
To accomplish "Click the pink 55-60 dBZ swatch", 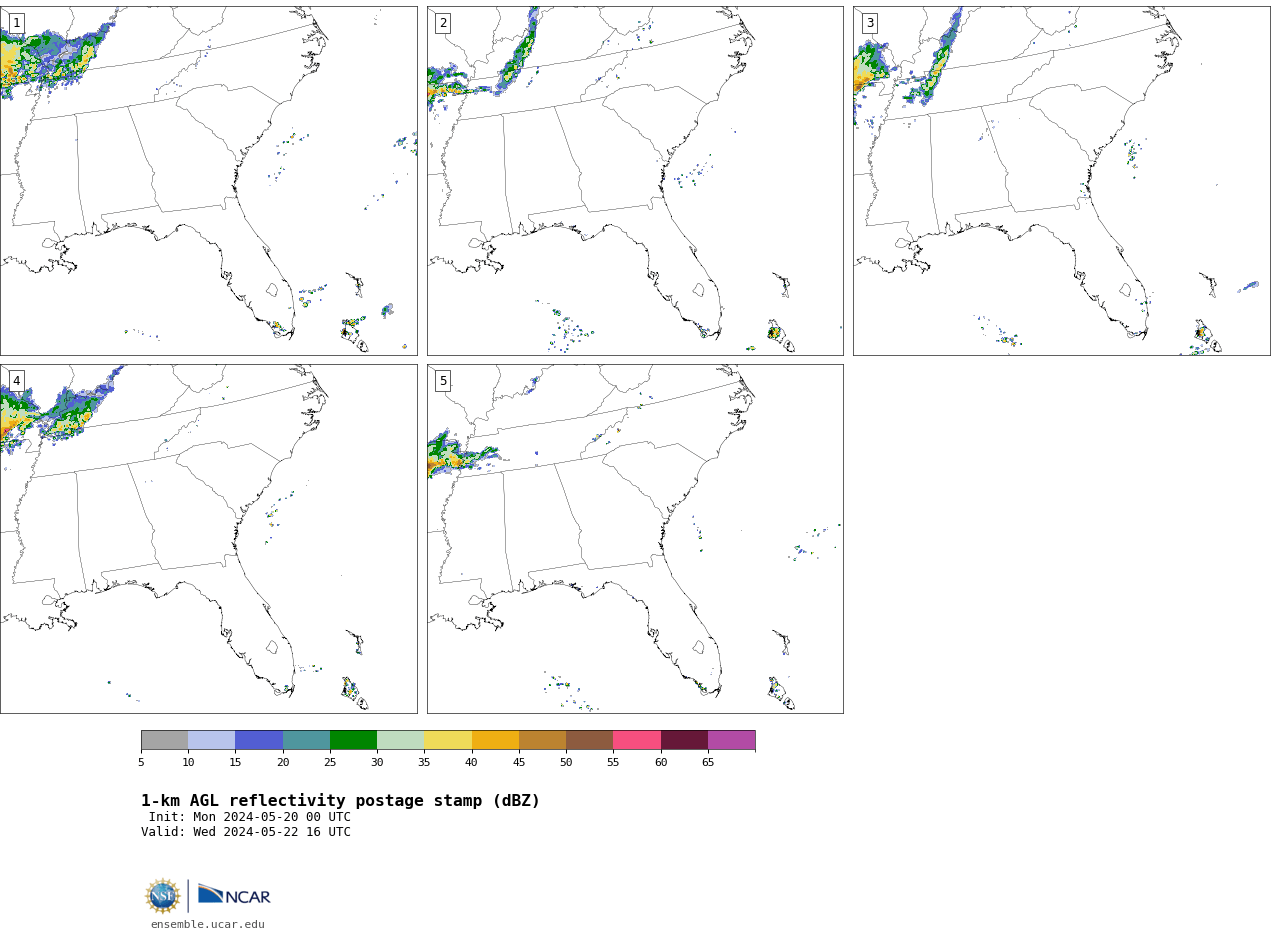I will click(x=637, y=740).
